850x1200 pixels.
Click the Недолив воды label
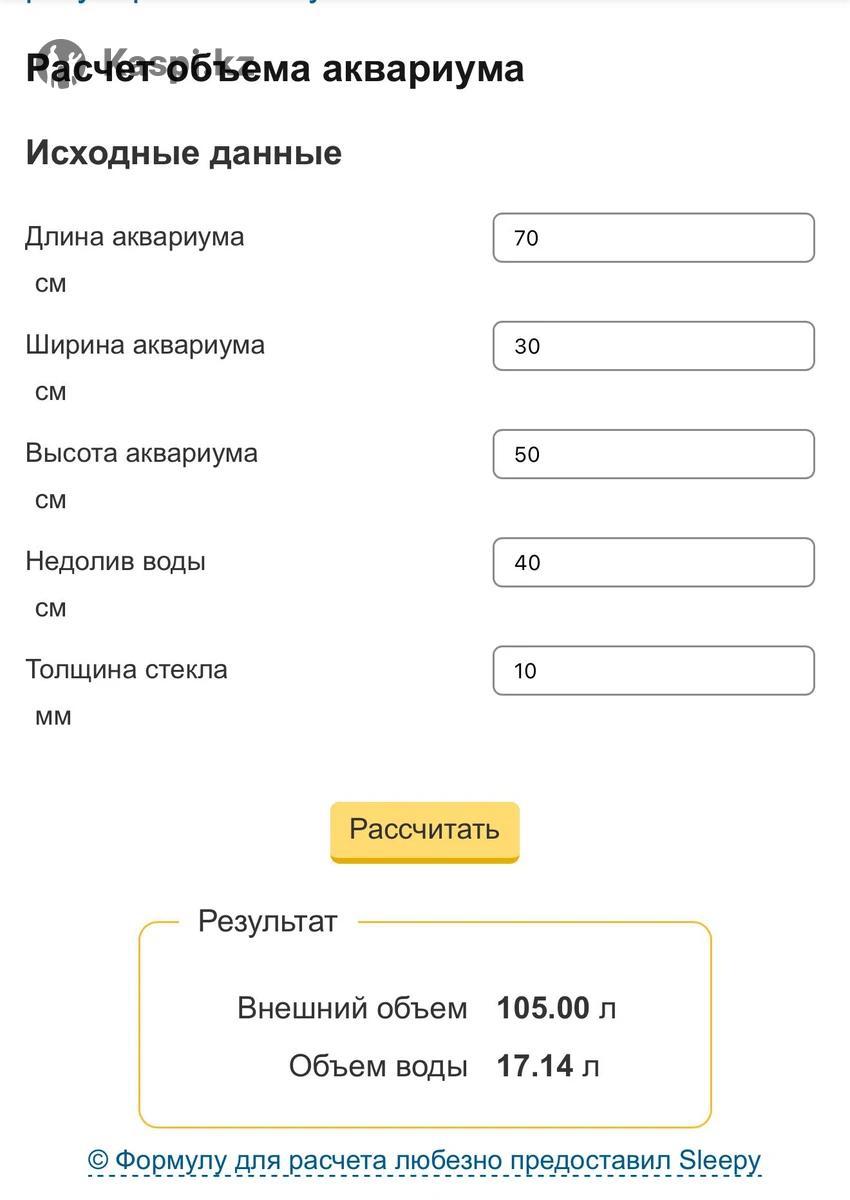pyautogui.click(x=115, y=561)
